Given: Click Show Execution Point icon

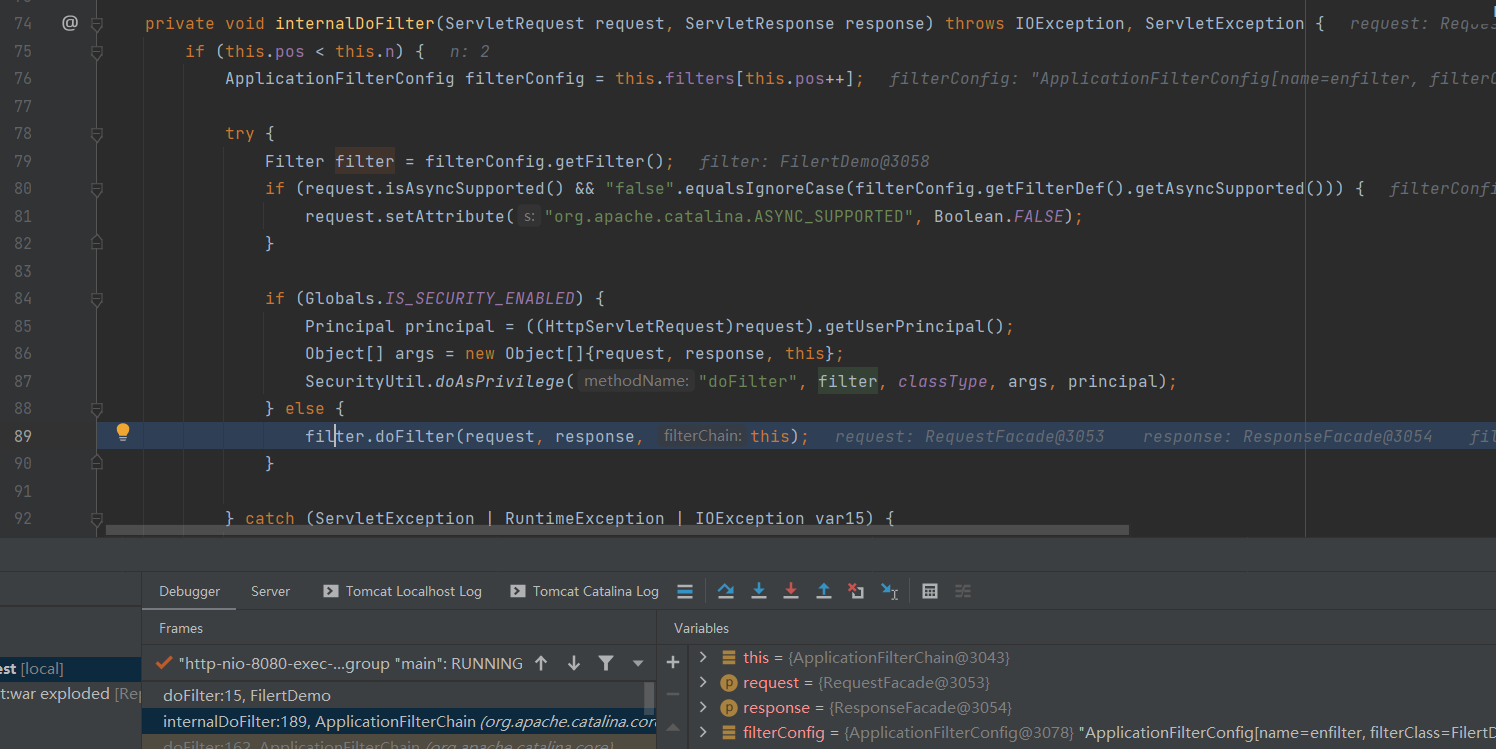Looking at the screenshot, I should tap(685, 591).
